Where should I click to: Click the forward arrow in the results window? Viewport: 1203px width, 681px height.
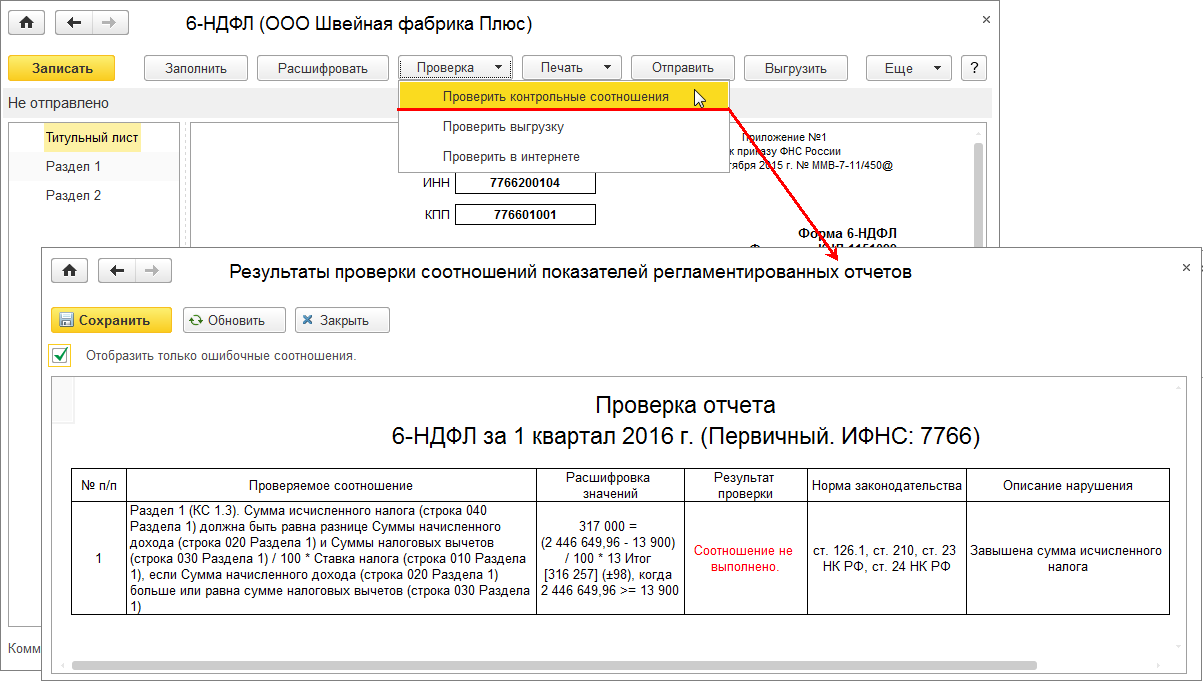(153, 271)
